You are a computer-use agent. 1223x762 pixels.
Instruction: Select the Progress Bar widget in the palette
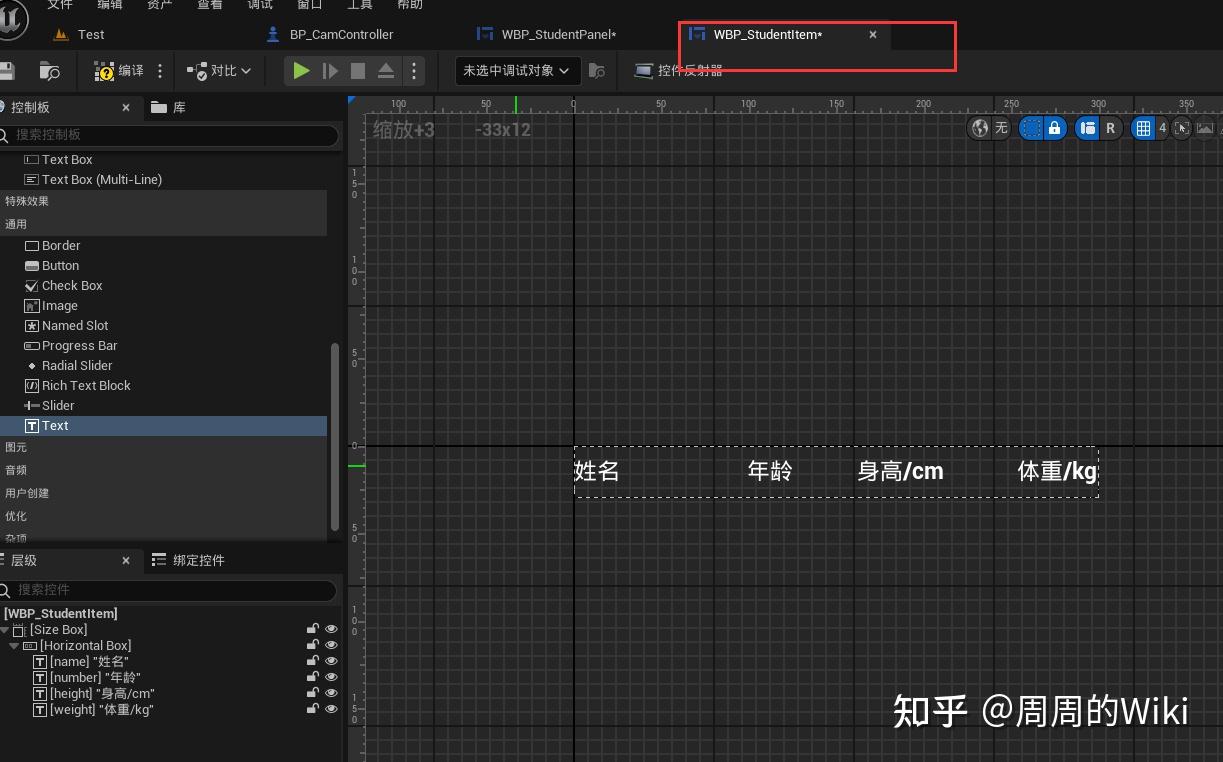point(78,345)
